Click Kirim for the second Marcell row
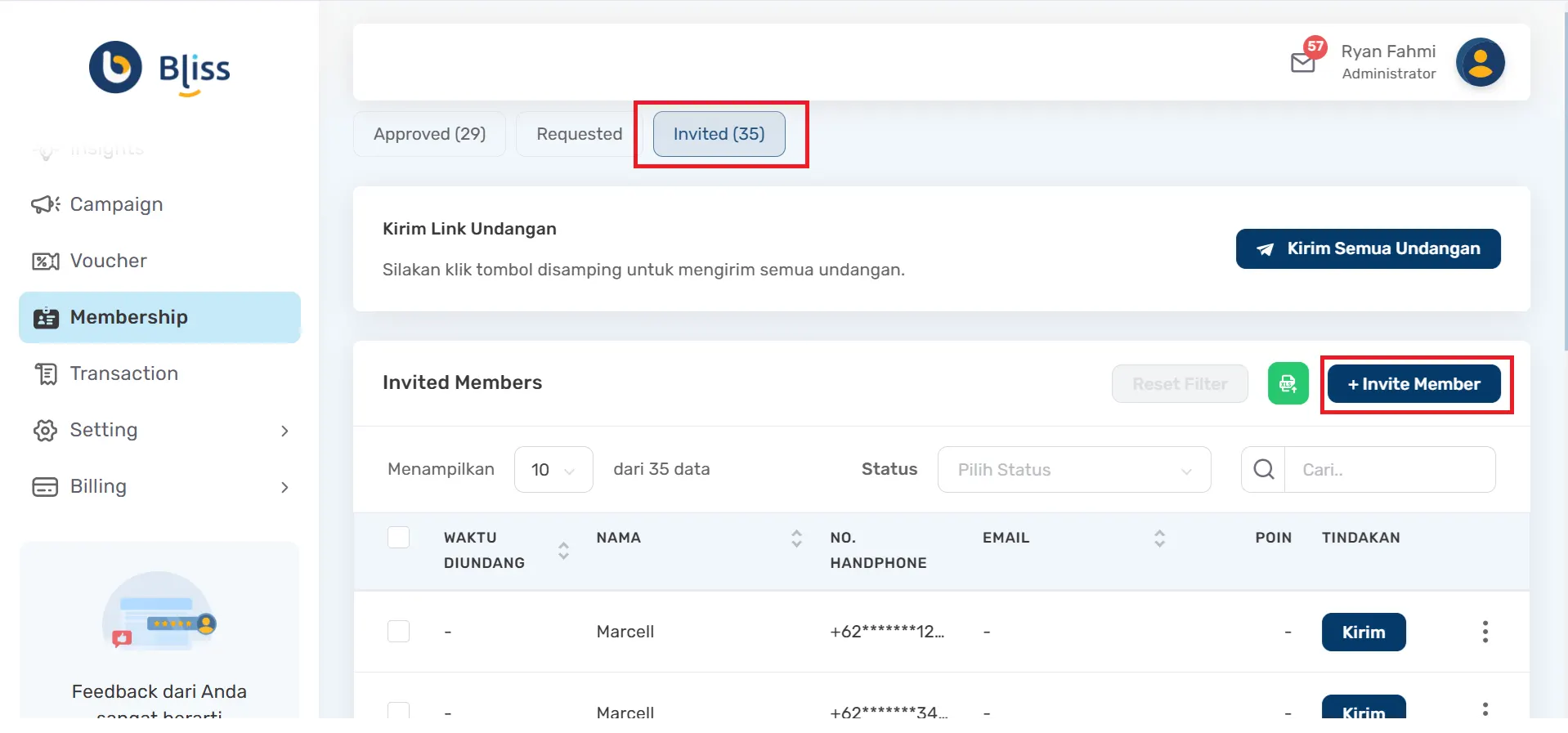The image size is (1568, 733). click(1364, 708)
